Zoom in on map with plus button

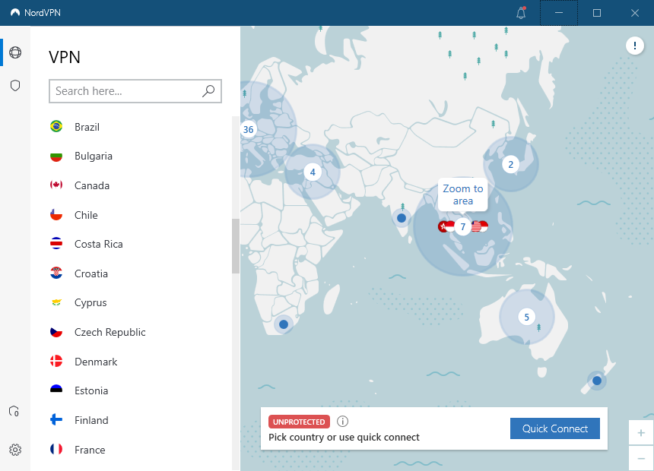point(641,433)
